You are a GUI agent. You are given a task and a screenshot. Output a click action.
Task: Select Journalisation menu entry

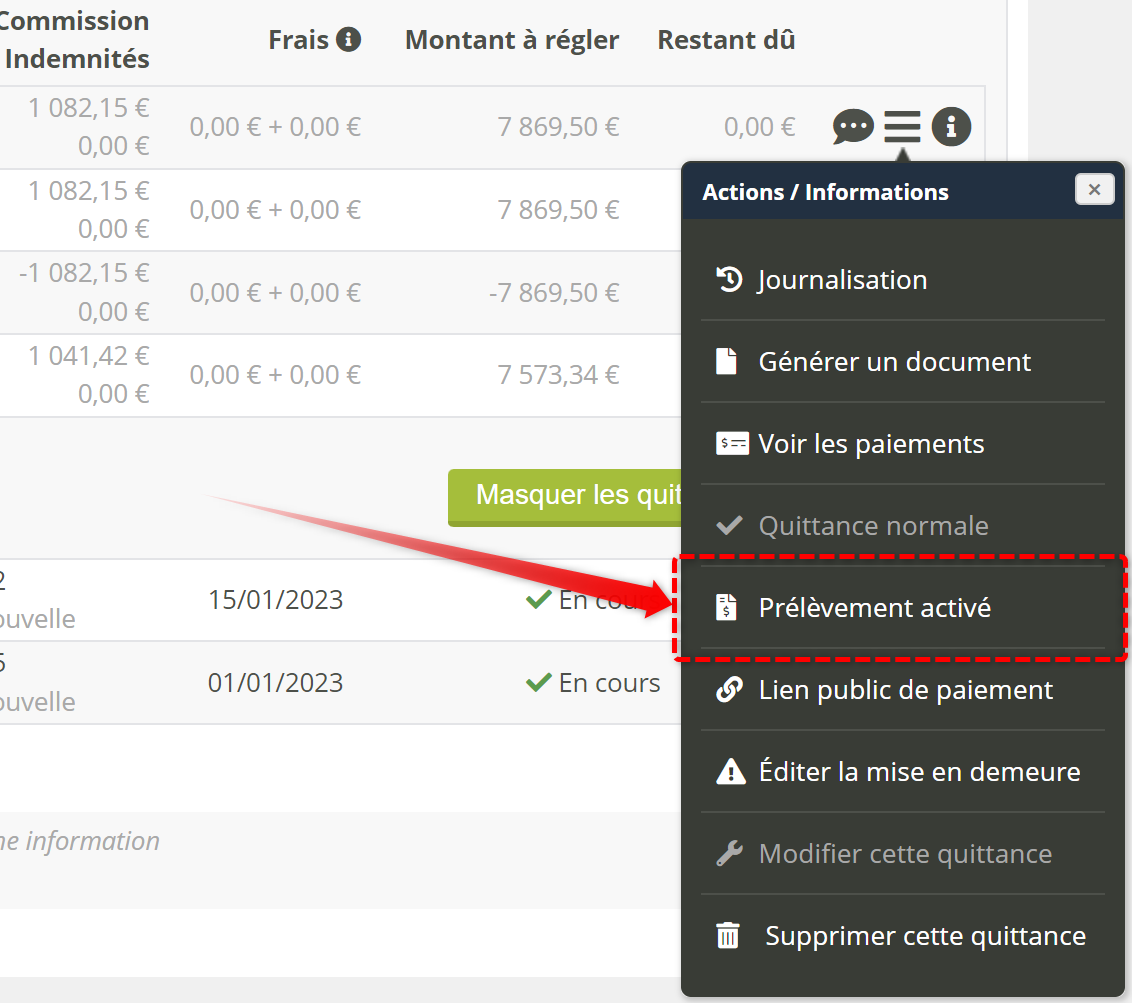coord(842,280)
